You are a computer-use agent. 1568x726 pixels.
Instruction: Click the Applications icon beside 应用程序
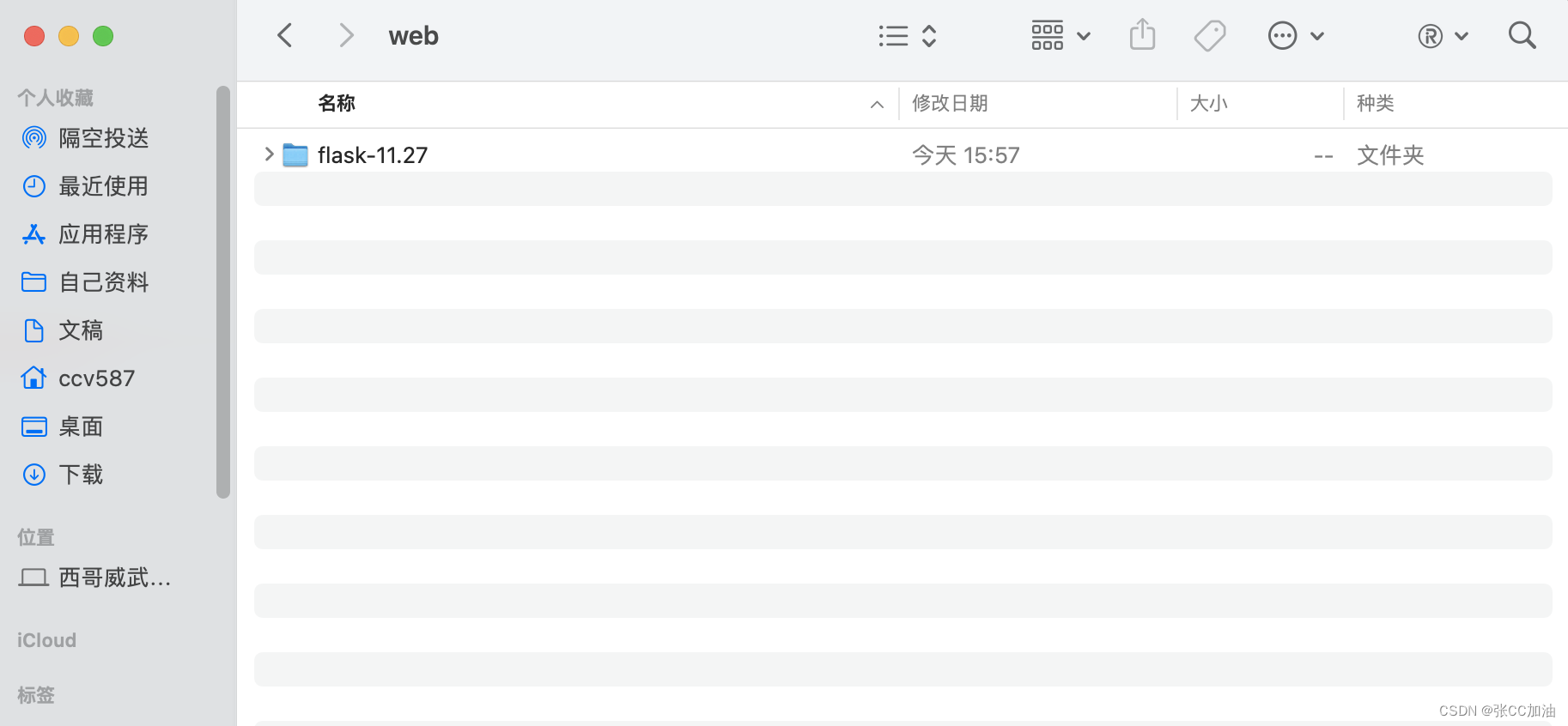(33, 234)
